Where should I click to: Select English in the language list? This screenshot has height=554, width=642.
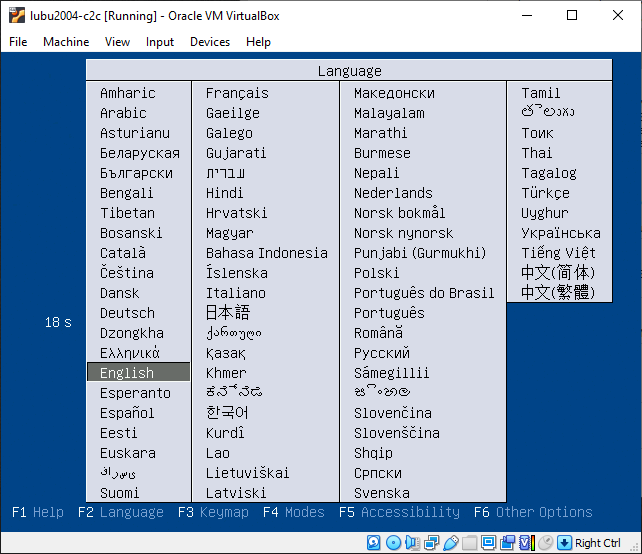(x=127, y=373)
